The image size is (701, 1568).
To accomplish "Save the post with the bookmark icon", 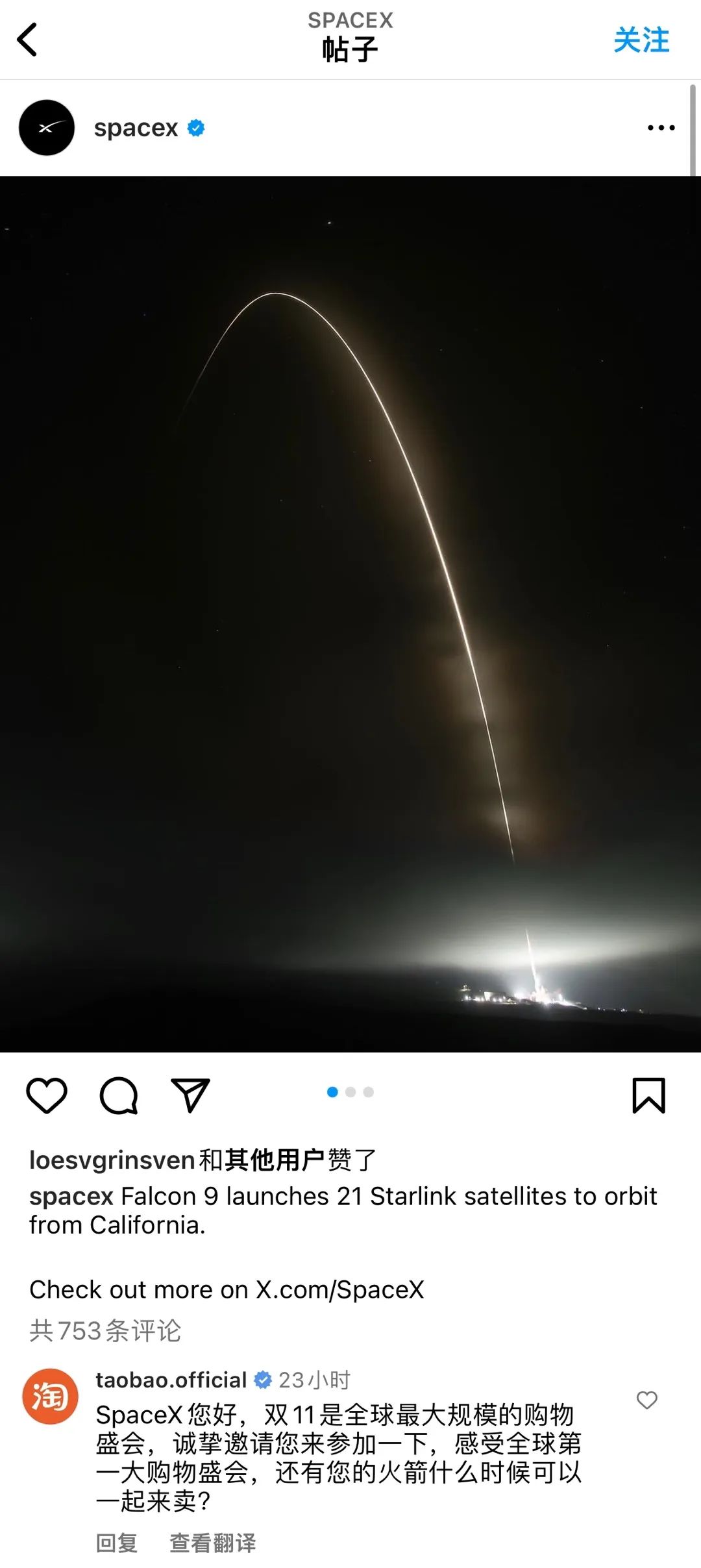I will 649,1095.
